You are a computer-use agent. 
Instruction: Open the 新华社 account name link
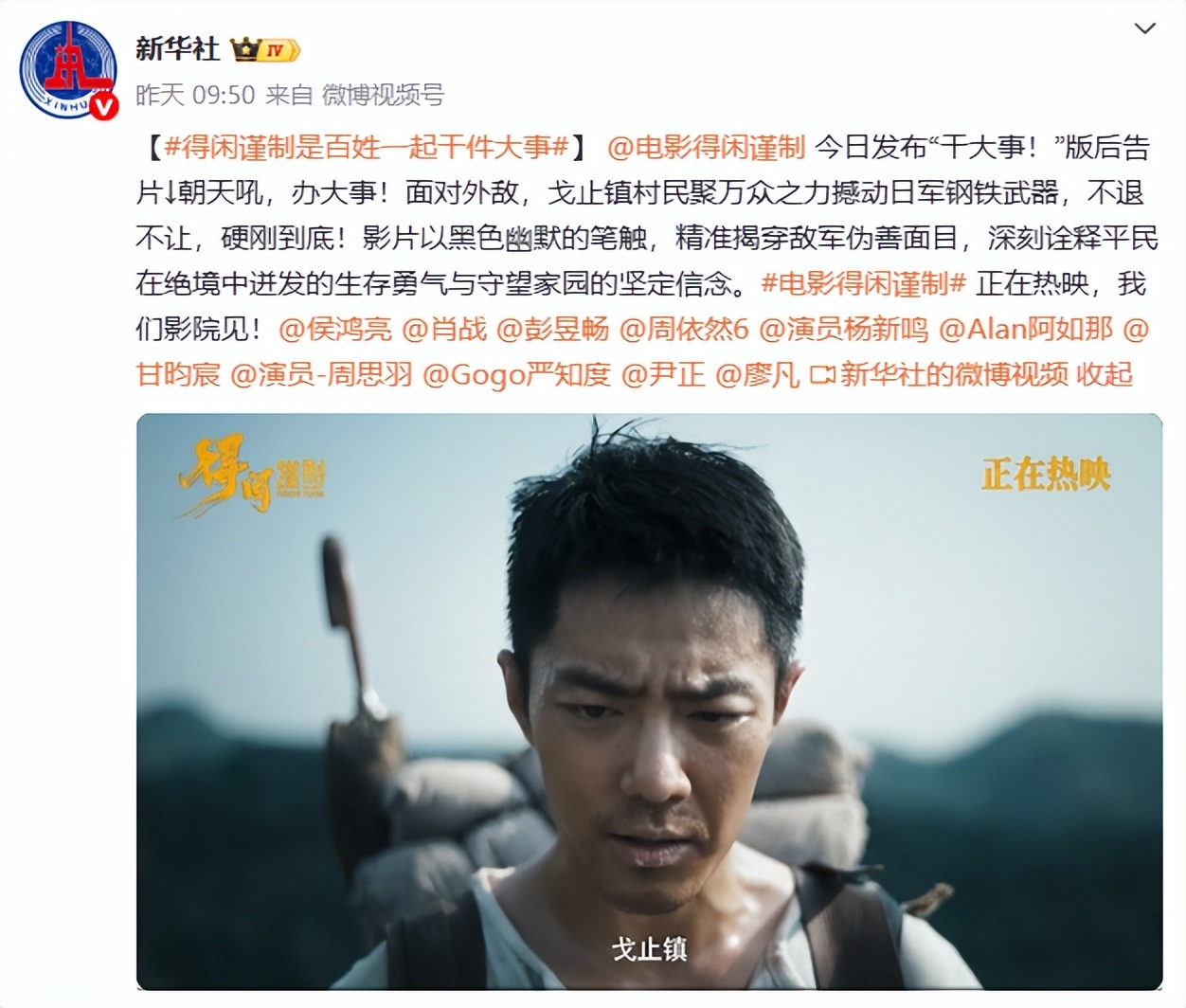pyautogui.click(x=177, y=47)
